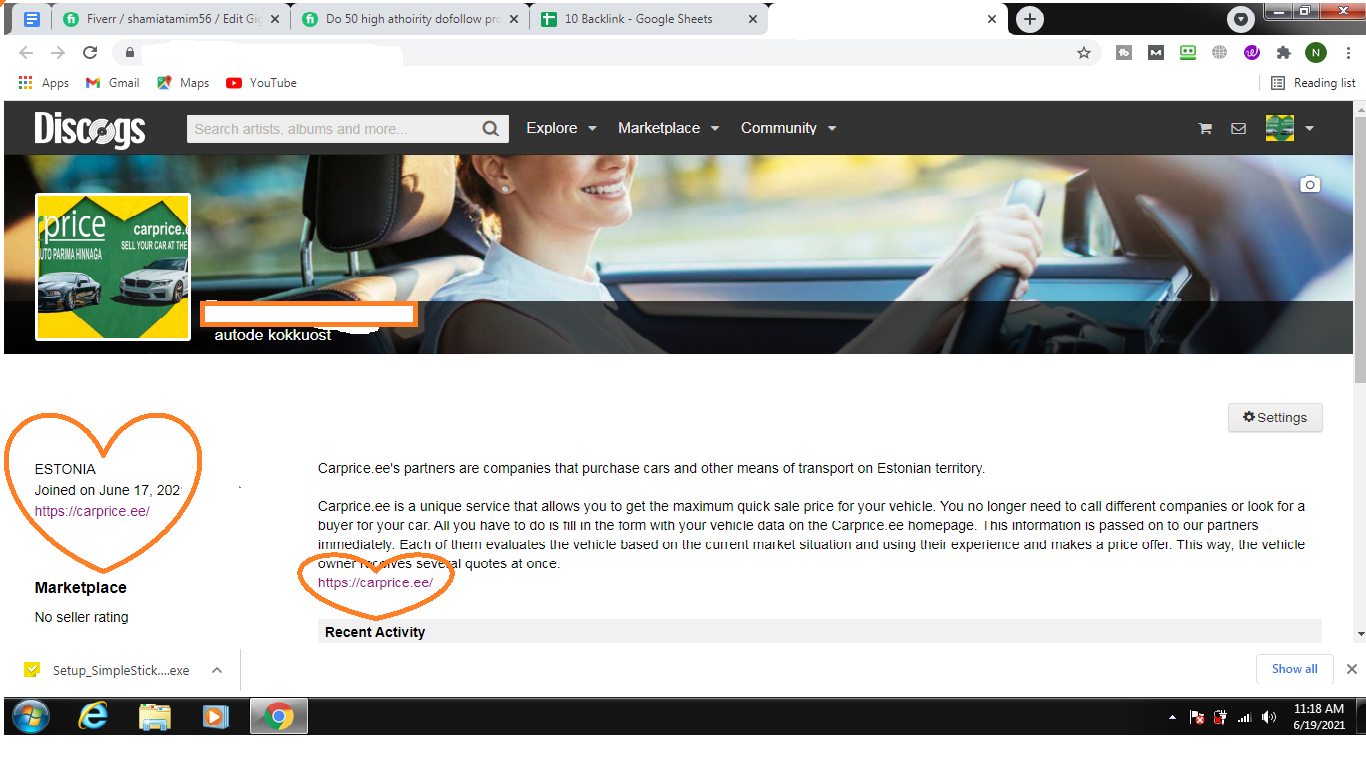The height and width of the screenshot is (768, 1366).
Task: Open Chrome extensions puzzle icon
Action: (1283, 53)
